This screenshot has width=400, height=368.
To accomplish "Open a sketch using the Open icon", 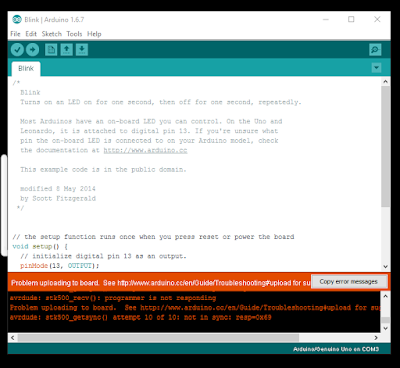I will (66, 50).
